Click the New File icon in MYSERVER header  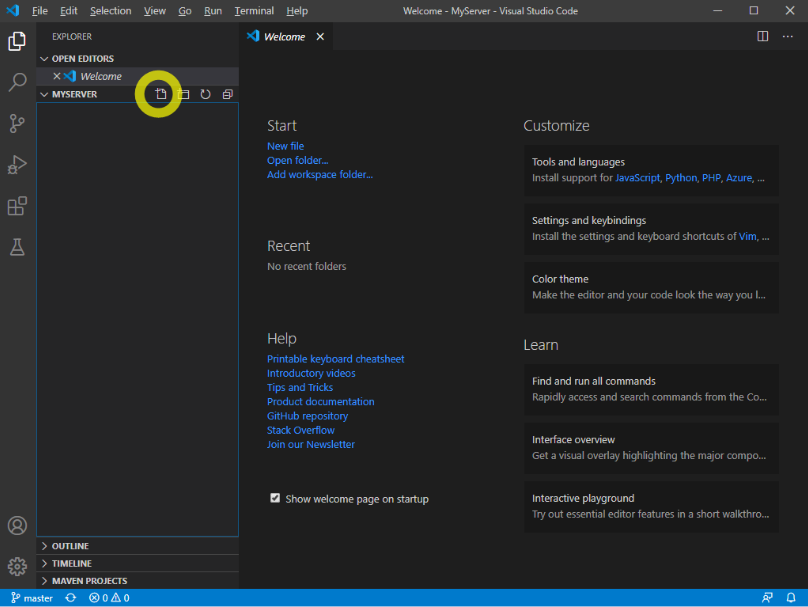pyautogui.click(x=161, y=94)
